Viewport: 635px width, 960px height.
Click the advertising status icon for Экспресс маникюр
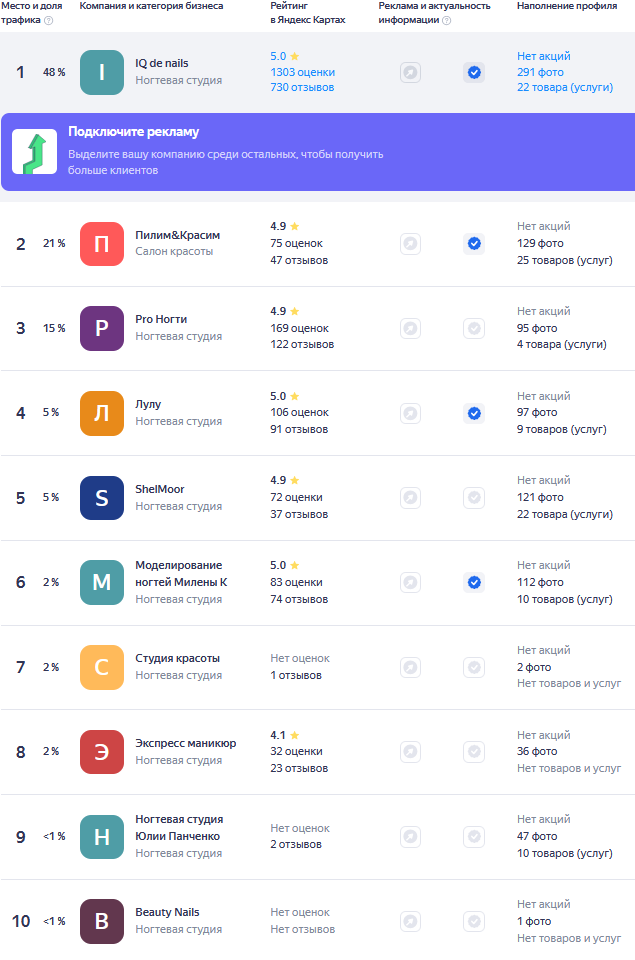point(410,751)
